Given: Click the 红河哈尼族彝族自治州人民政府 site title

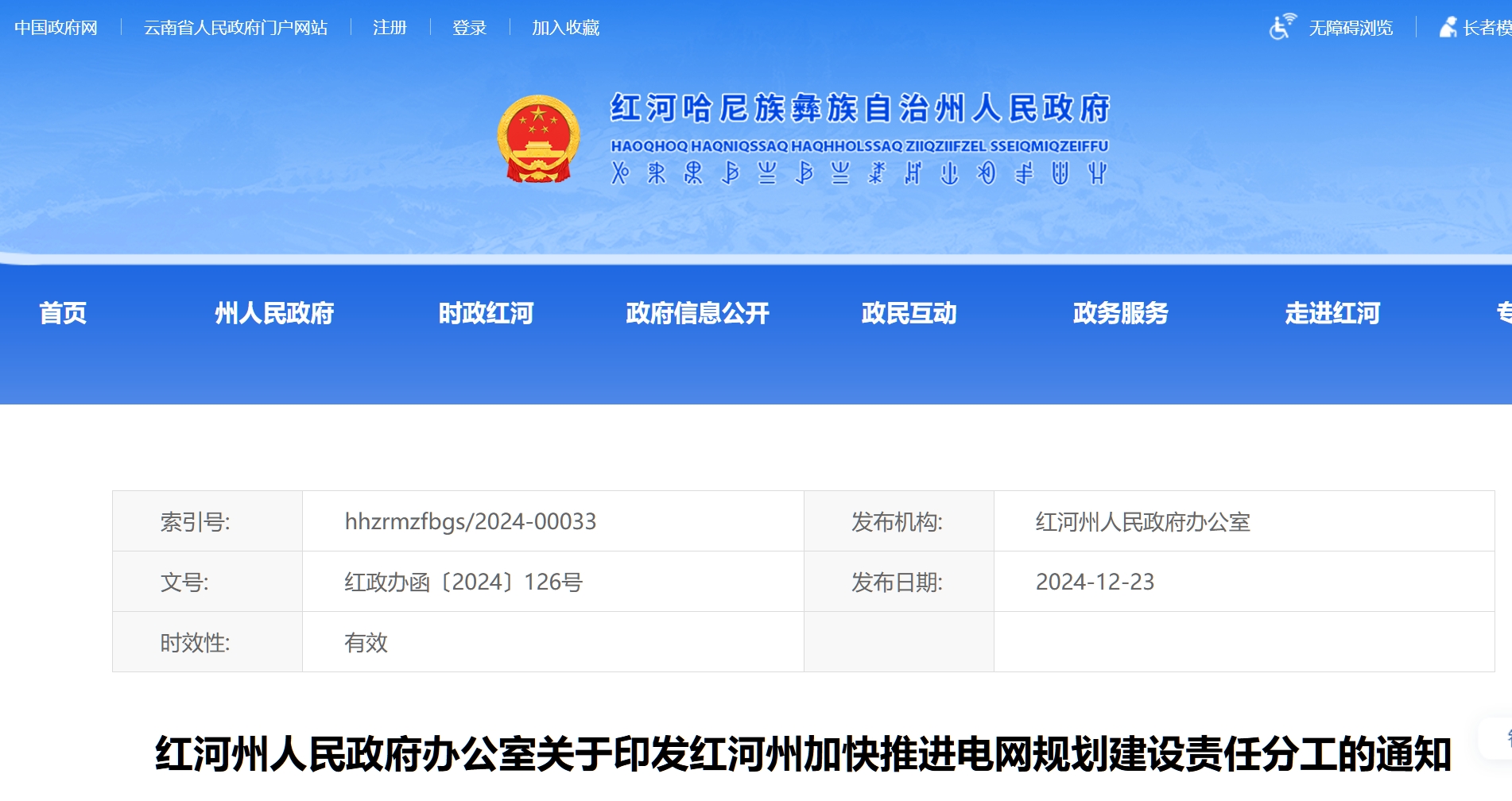Looking at the screenshot, I should tap(859, 109).
